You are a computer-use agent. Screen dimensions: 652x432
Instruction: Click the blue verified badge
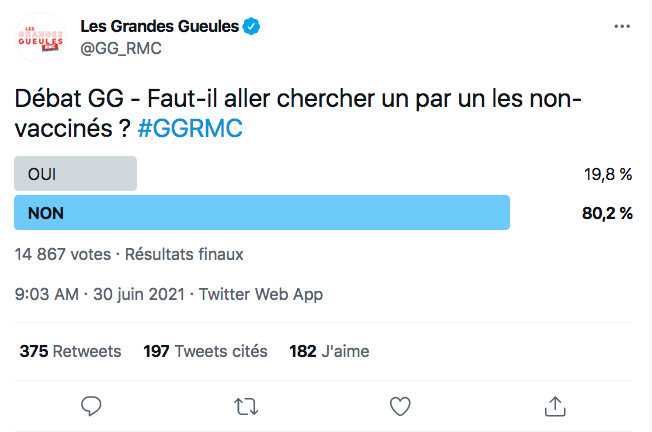click(251, 26)
